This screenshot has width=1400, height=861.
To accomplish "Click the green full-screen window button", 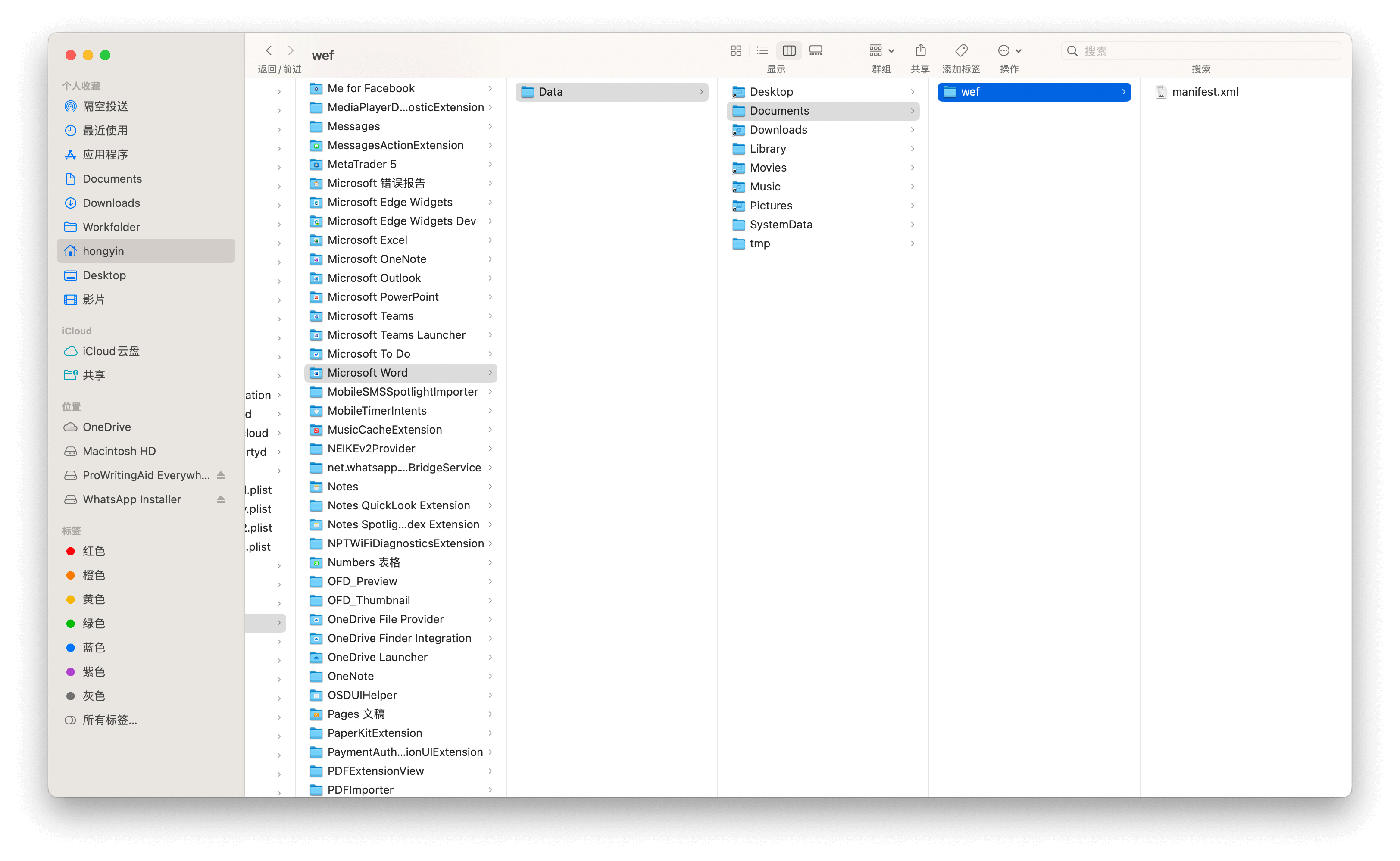I will tap(105, 55).
